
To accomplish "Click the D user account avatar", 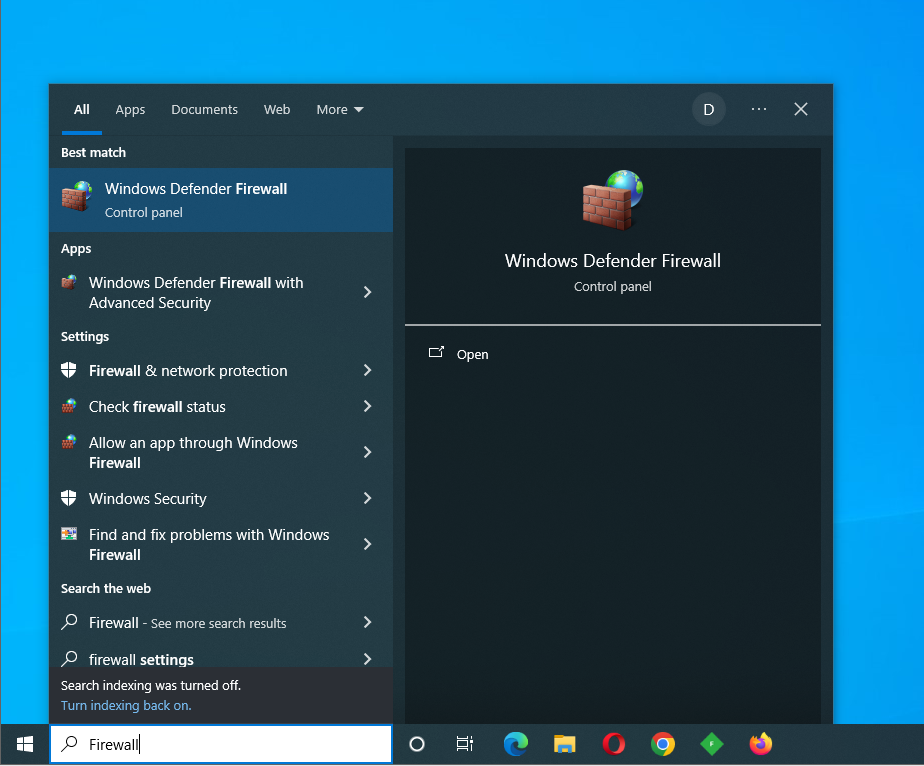I will click(709, 110).
